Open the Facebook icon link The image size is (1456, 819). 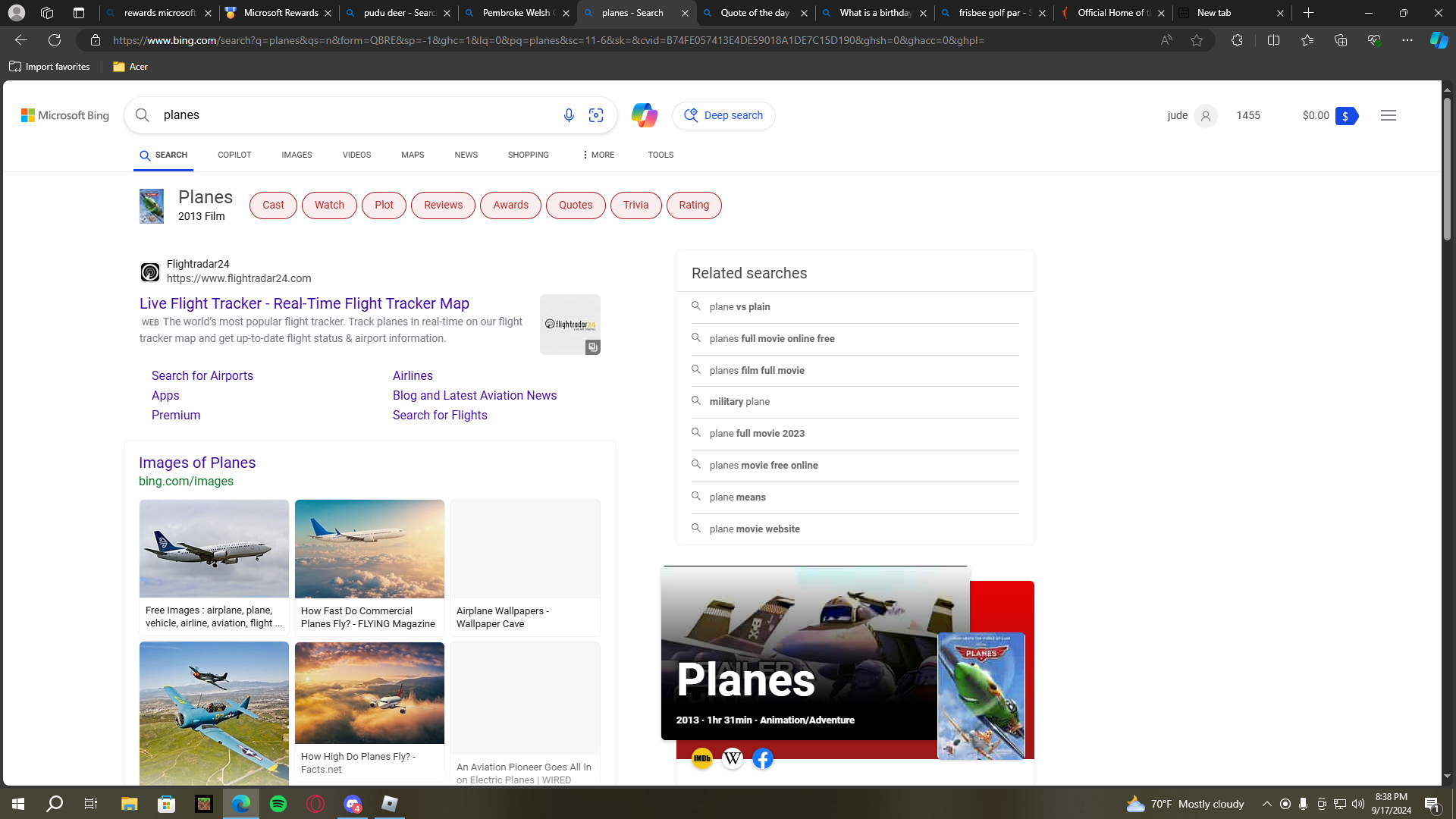[763, 758]
